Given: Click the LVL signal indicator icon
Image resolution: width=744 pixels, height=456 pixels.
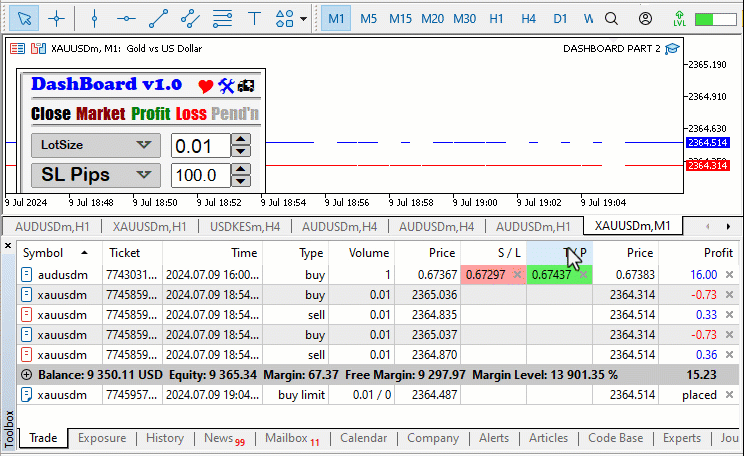Looking at the screenshot, I should (679, 19).
